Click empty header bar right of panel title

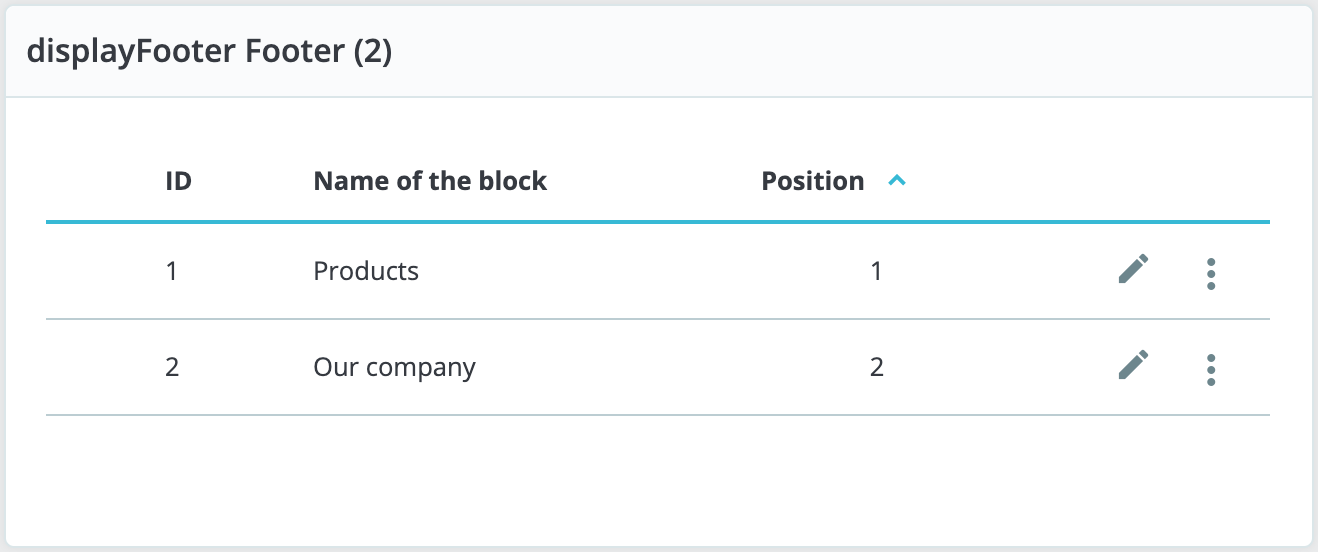850,52
